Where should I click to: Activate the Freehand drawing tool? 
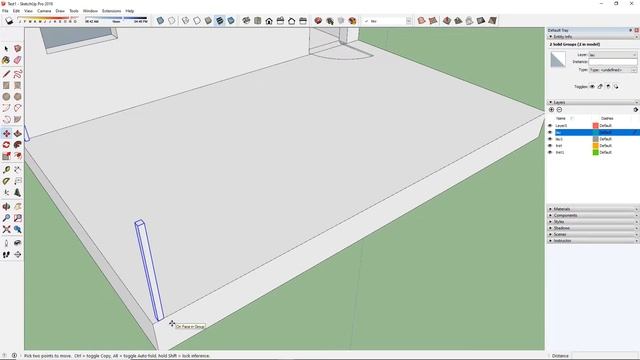coord(18,74)
